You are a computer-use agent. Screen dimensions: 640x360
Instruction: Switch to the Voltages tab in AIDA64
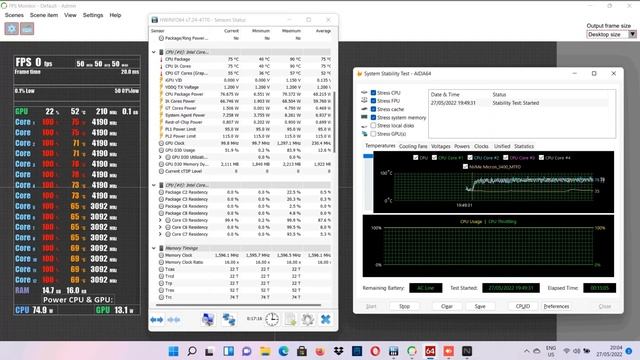441,146
